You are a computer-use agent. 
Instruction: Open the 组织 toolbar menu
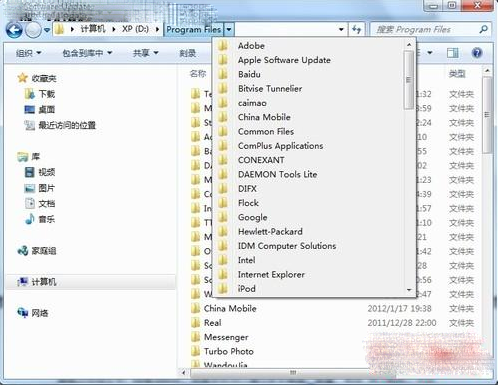[28, 53]
